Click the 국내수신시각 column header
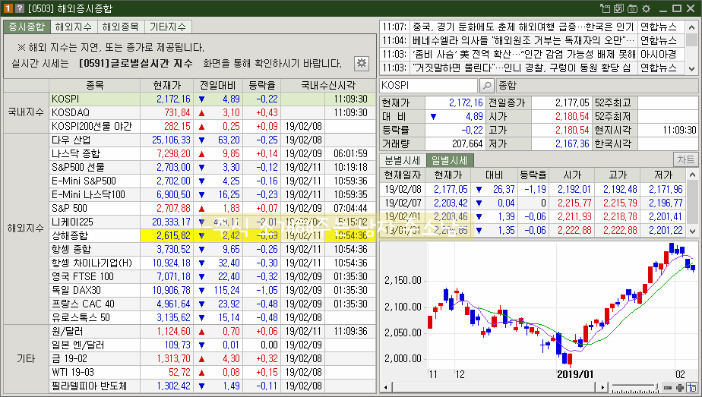 [328, 85]
